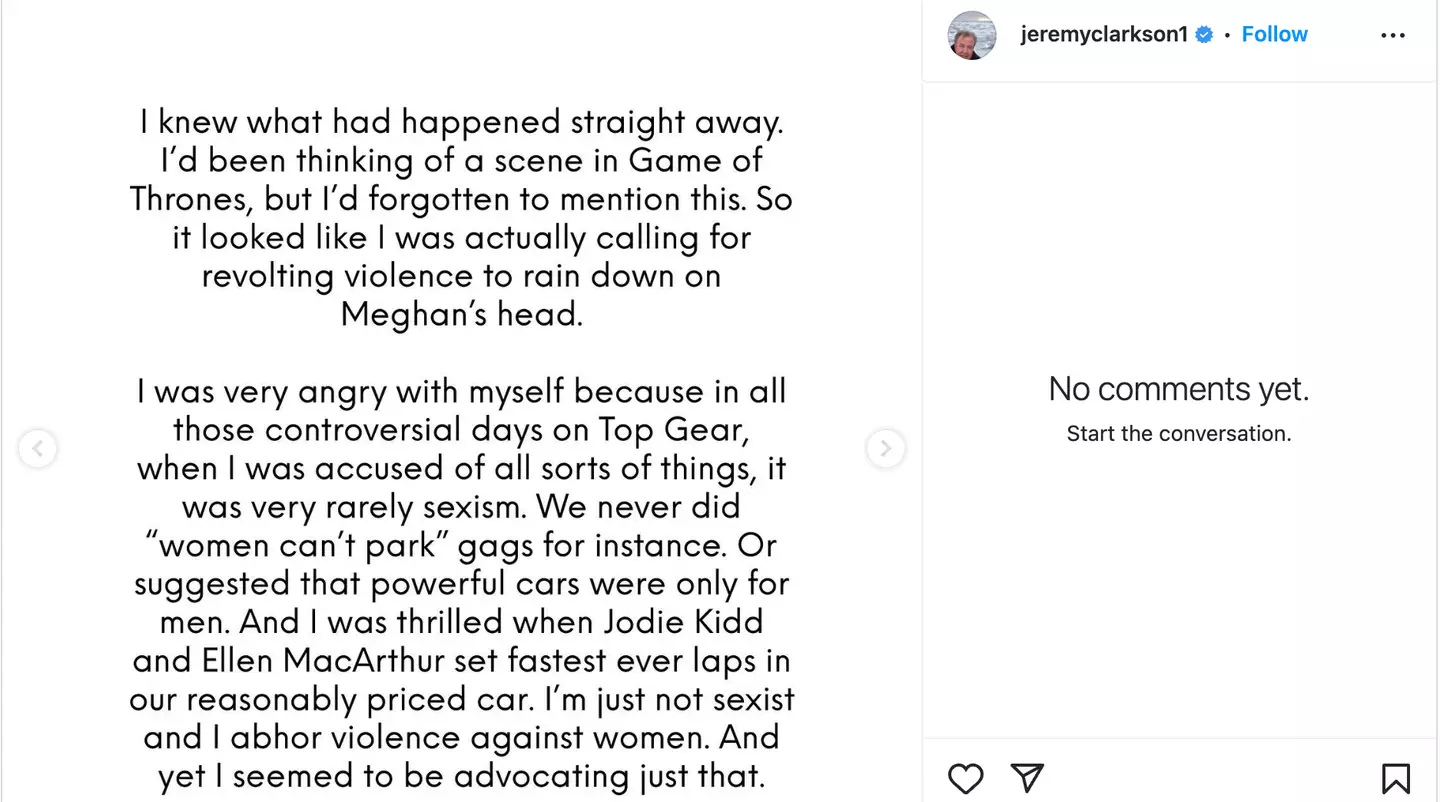Follow the jeremyclarkson1 account
This screenshot has width=1440, height=802.
(x=1274, y=35)
